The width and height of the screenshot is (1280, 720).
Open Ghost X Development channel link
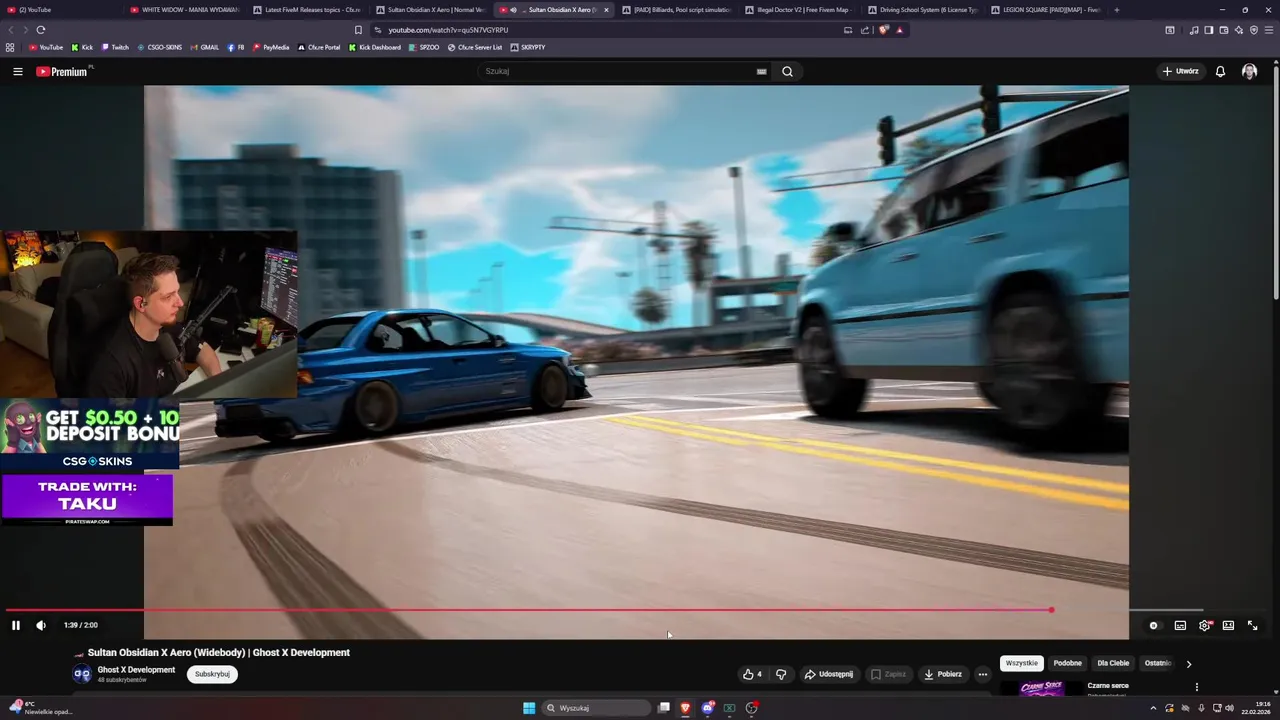coord(136,670)
